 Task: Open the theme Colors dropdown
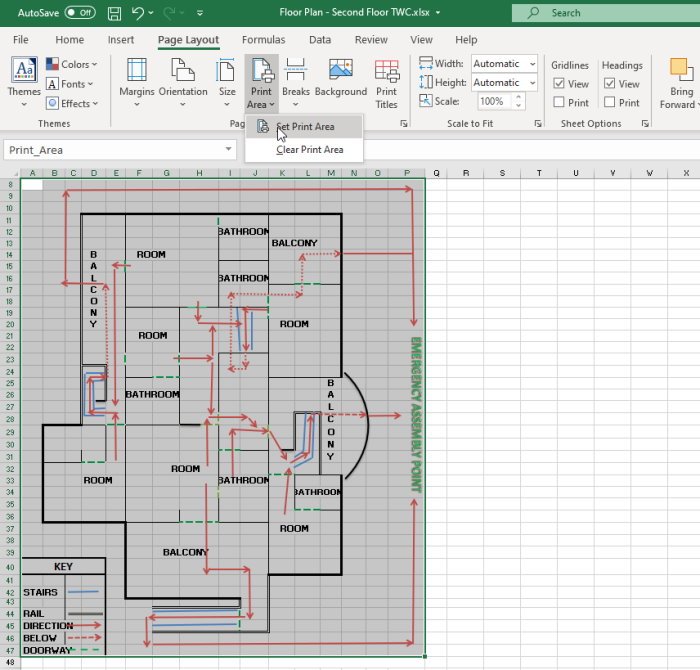click(70, 65)
